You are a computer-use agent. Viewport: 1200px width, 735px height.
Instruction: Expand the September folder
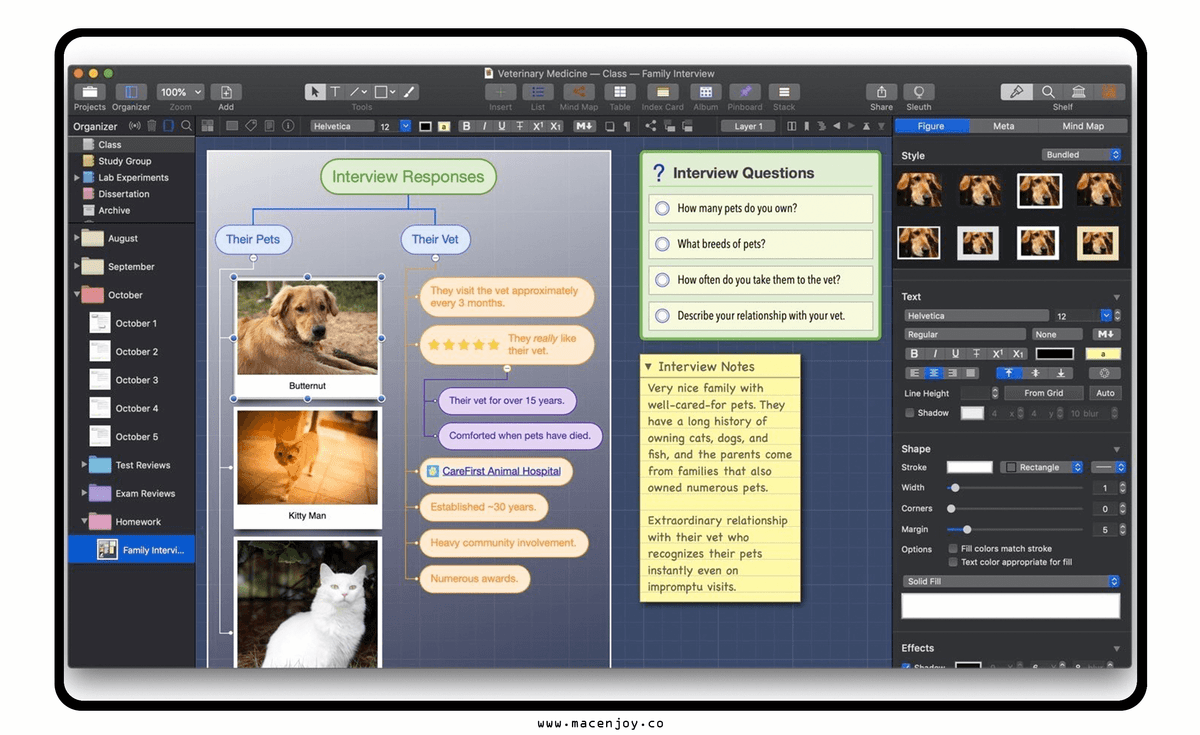coord(77,267)
